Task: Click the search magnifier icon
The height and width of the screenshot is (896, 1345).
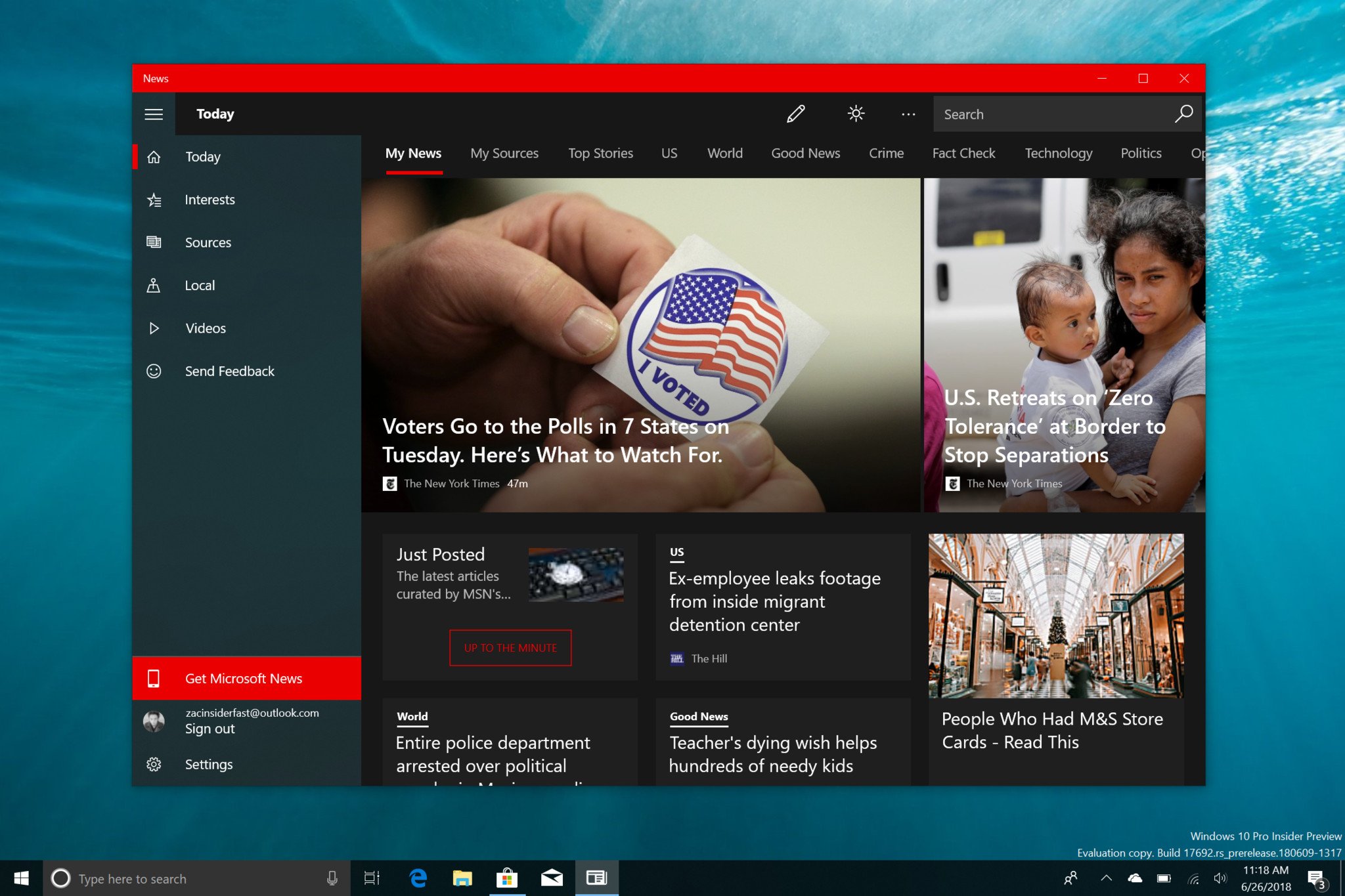Action: [1183, 114]
